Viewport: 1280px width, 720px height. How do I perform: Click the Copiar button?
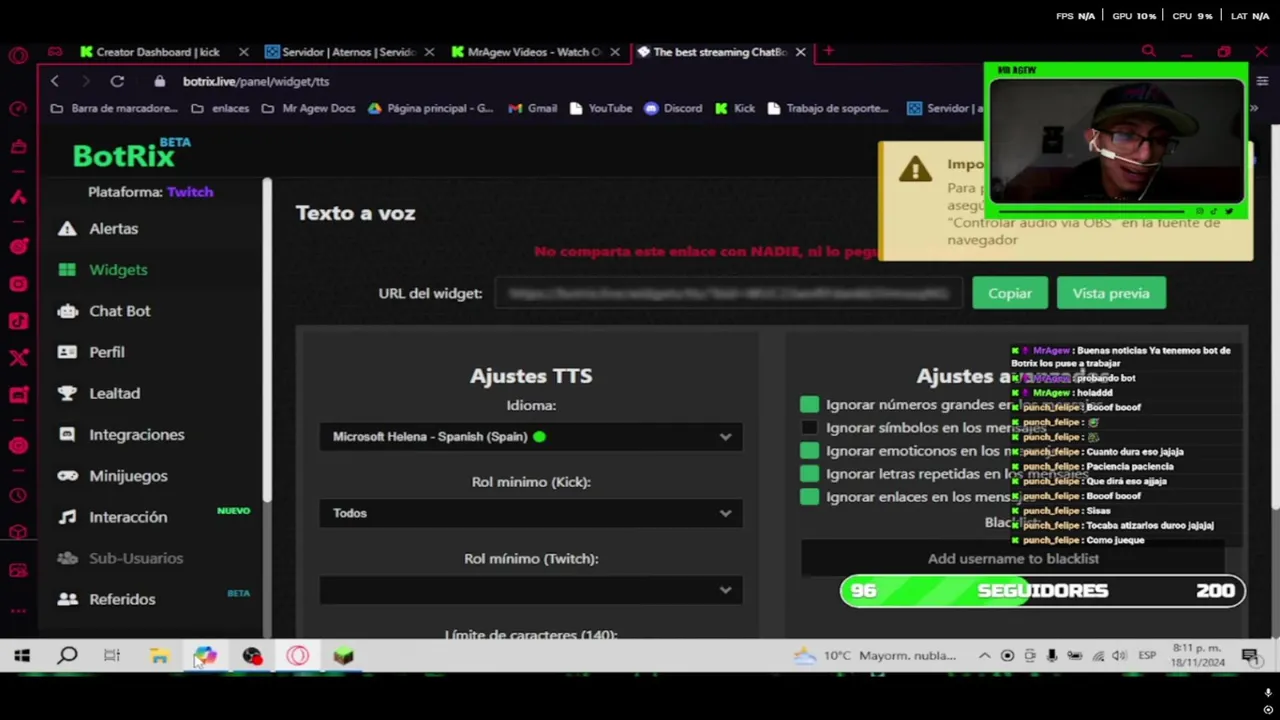(x=1010, y=293)
